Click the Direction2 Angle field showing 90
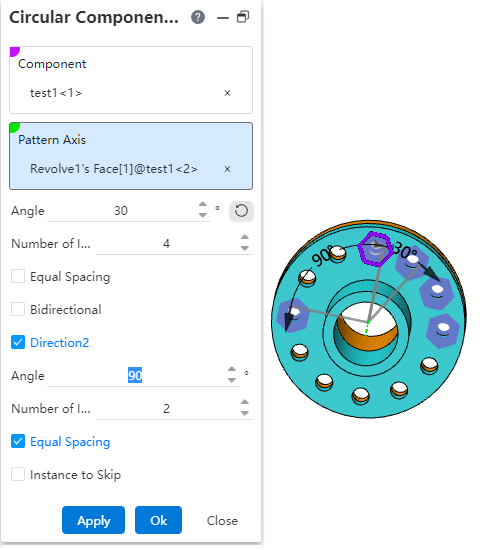 coord(135,376)
